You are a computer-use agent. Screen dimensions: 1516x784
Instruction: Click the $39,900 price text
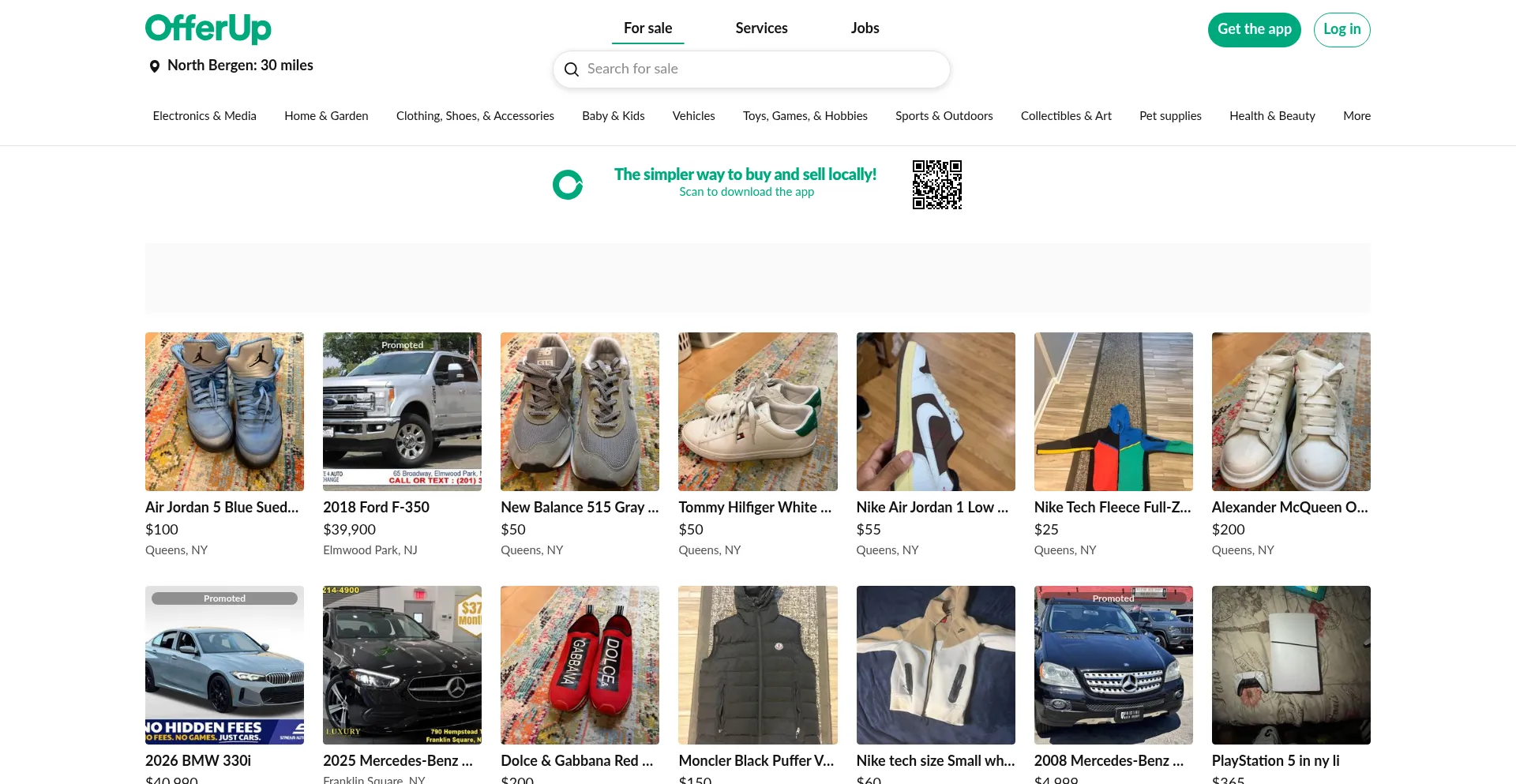click(x=349, y=530)
